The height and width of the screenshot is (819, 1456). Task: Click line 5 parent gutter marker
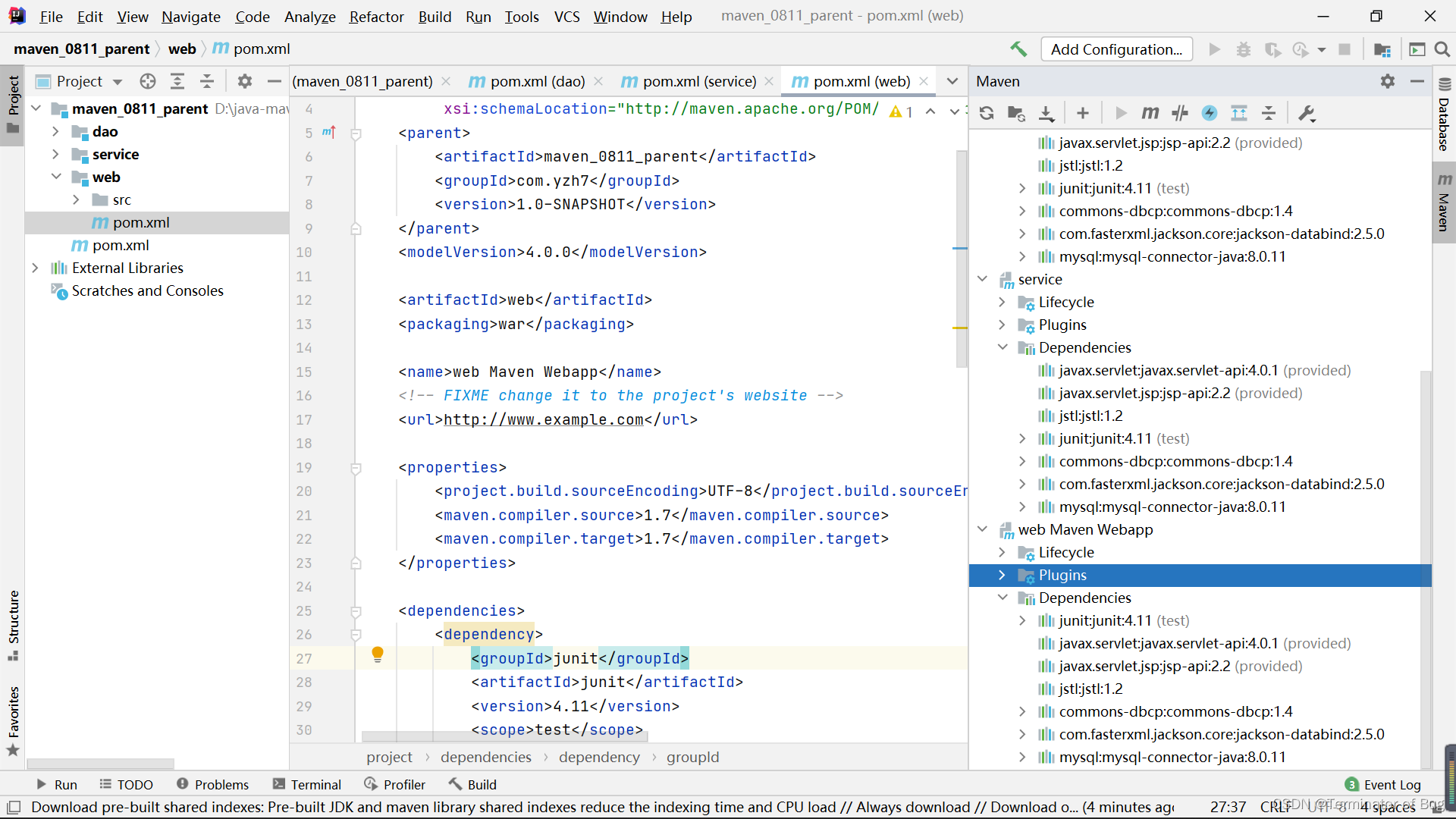[x=329, y=133]
